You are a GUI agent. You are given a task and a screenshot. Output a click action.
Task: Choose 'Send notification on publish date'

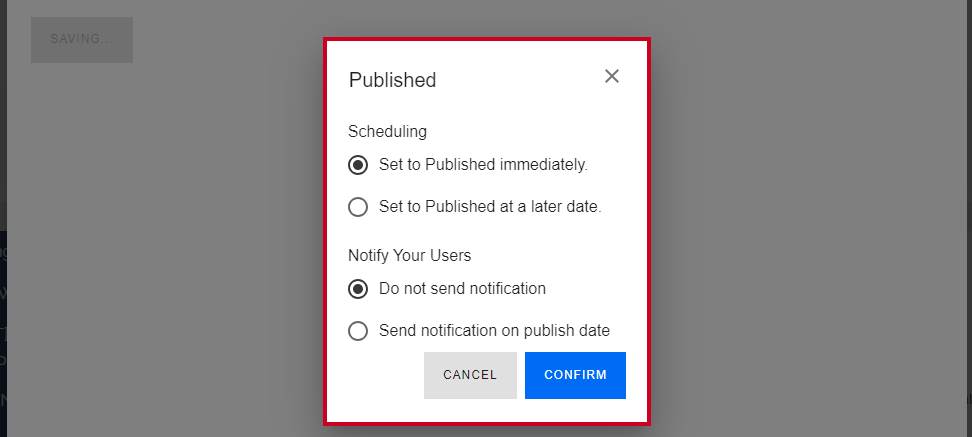[x=358, y=331]
